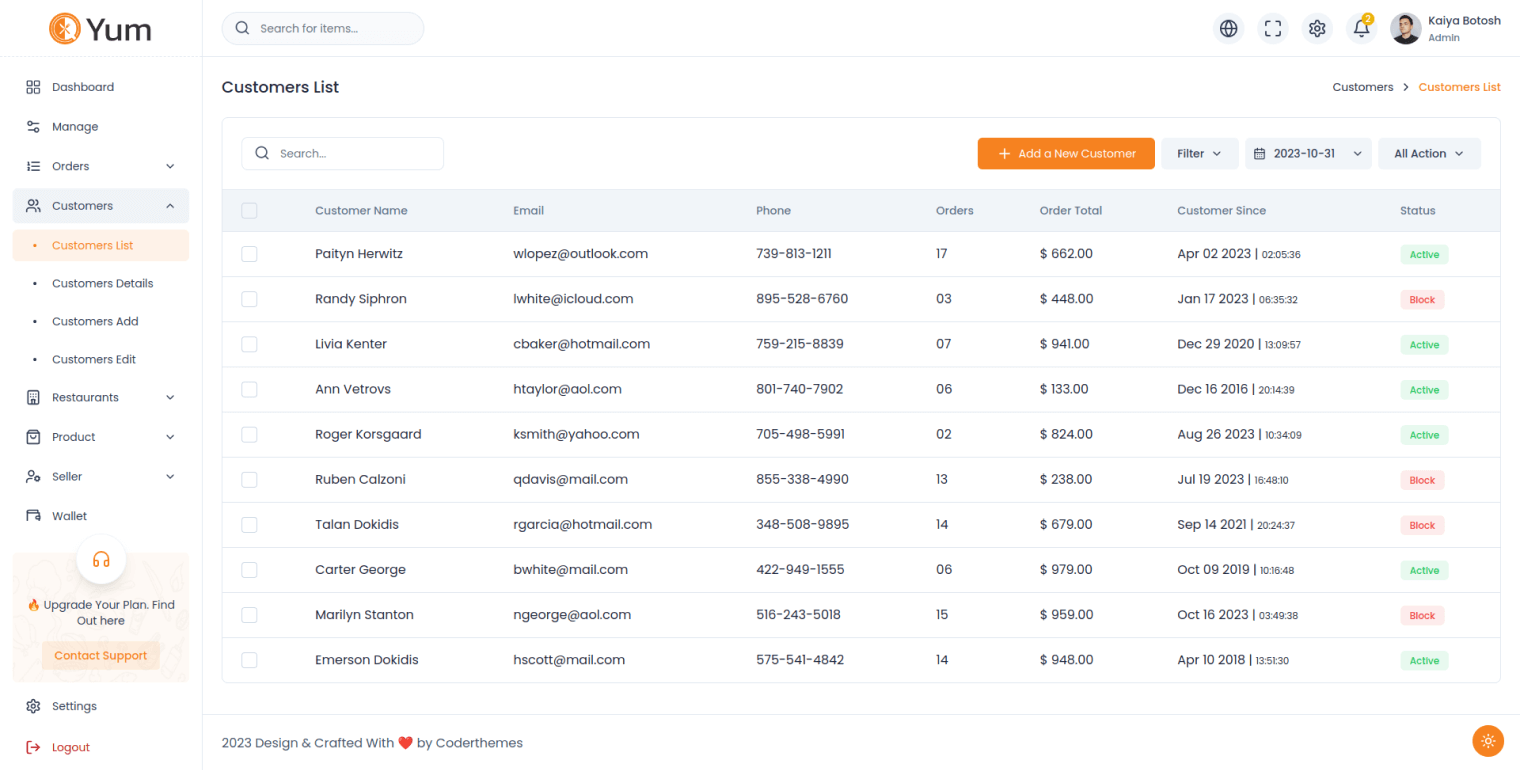The image size is (1520, 770).
Task: Open the language globe icon
Action: (1229, 29)
